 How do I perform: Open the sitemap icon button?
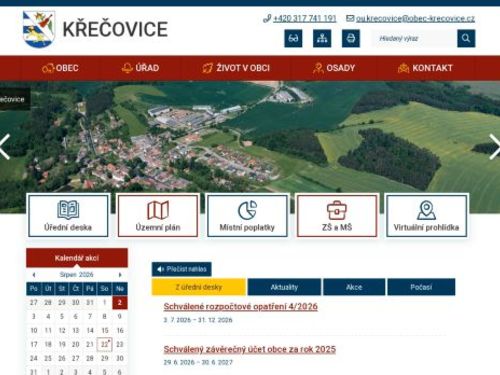pos(322,38)
